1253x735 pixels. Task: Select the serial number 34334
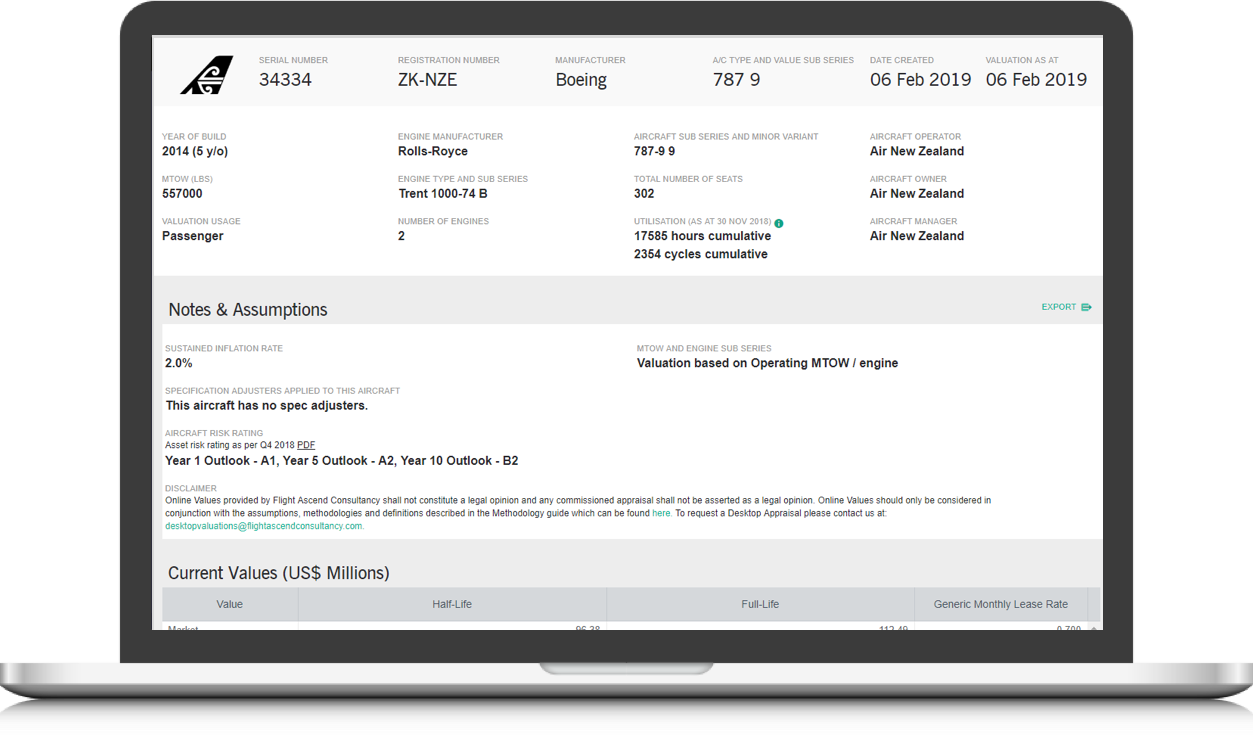point(285,80)
